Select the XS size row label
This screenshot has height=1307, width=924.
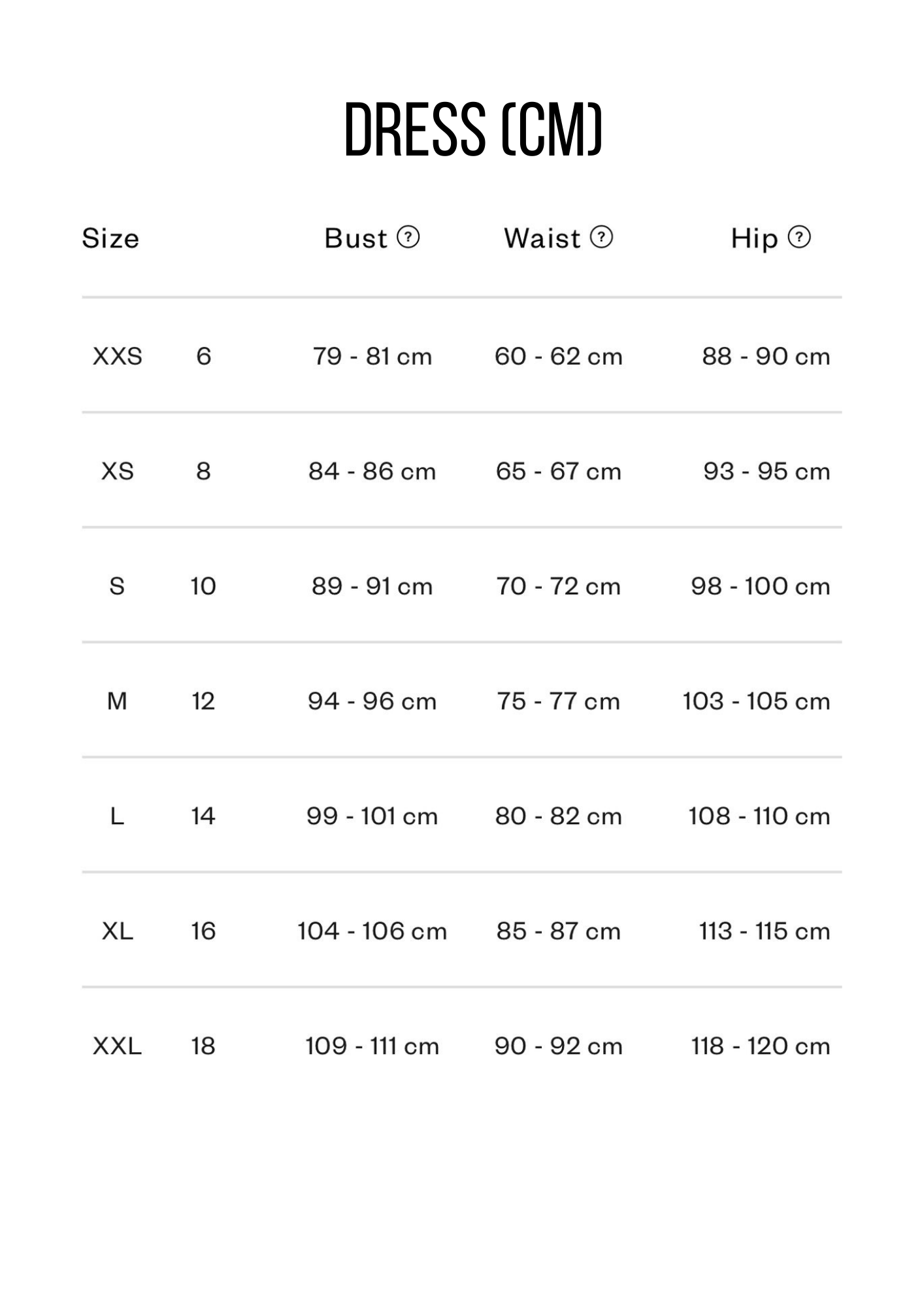coord(118,471)
